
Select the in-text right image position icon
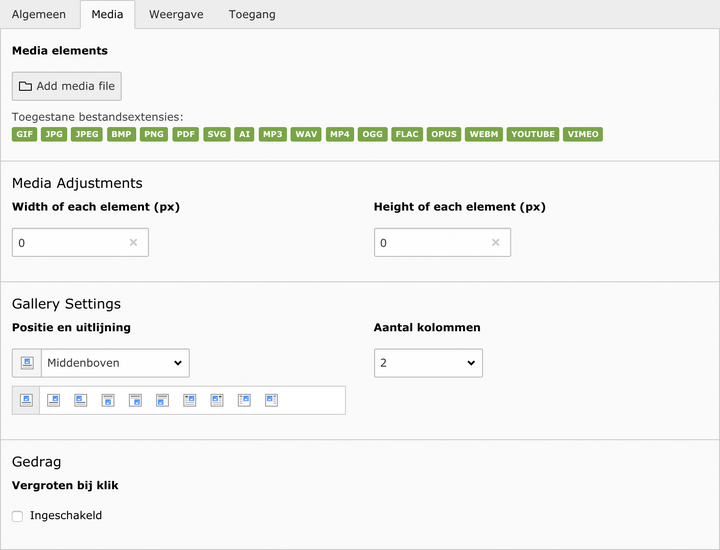[x=190, y=400]
